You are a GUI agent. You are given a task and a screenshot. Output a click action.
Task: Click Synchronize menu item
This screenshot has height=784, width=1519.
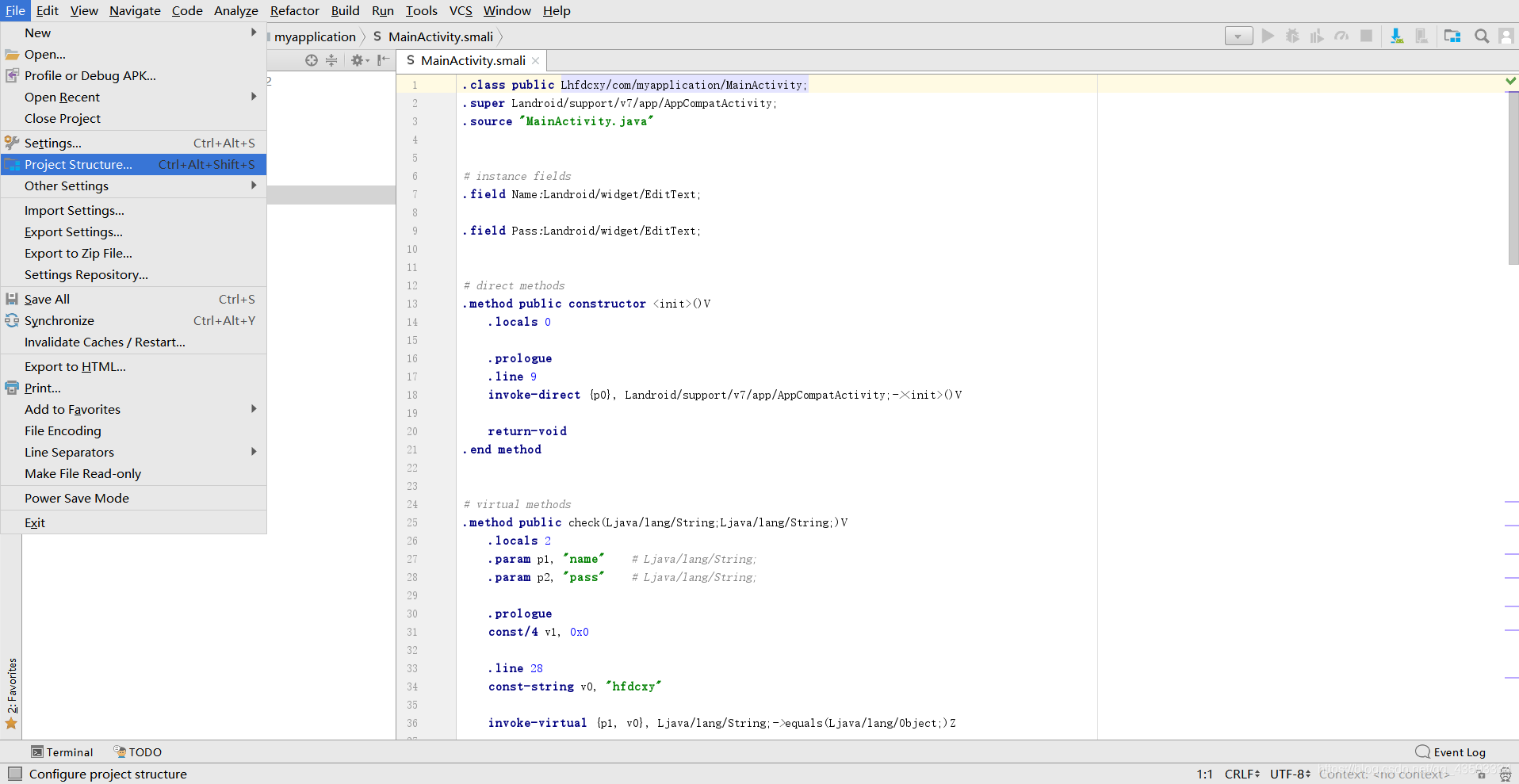(x=133, y=320)
